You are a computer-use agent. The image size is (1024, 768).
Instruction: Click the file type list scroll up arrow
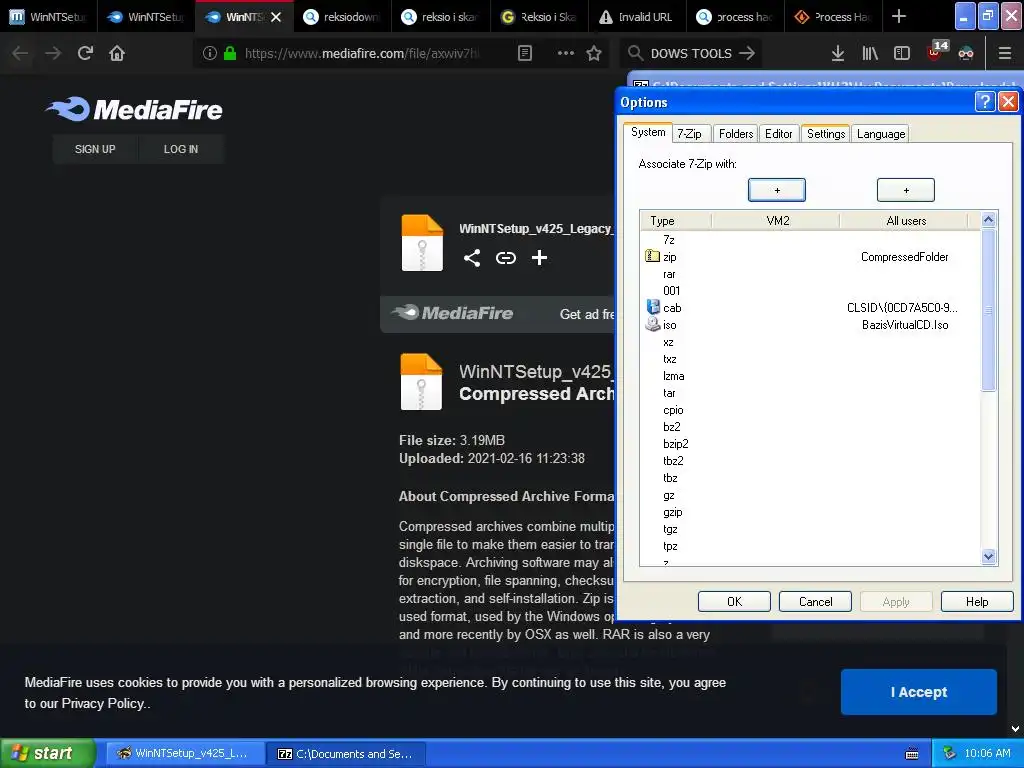(x=988, y=220)
